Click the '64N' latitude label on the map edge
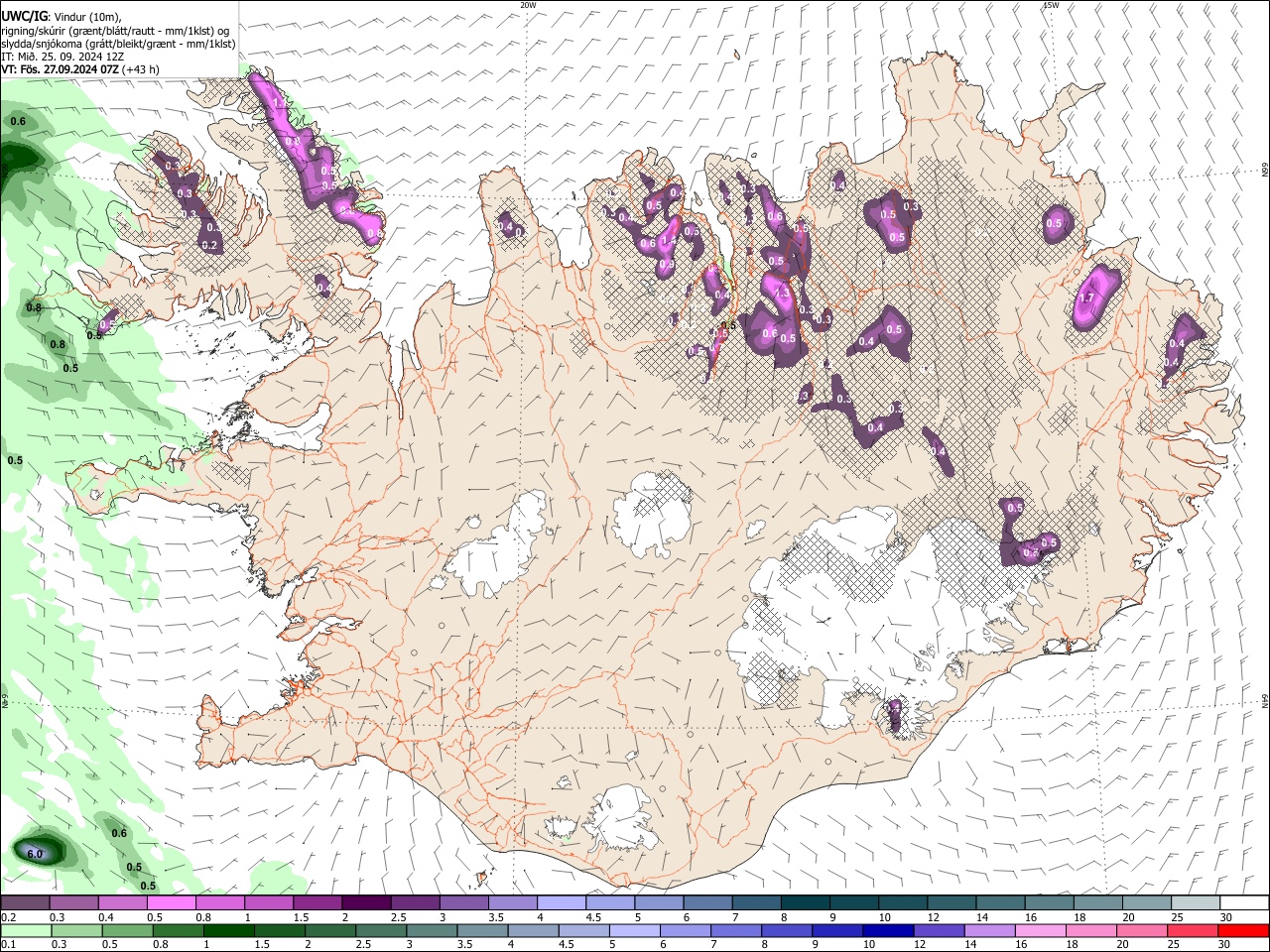This screenshot has width=1270, height=952. (x=1265, y=701)
